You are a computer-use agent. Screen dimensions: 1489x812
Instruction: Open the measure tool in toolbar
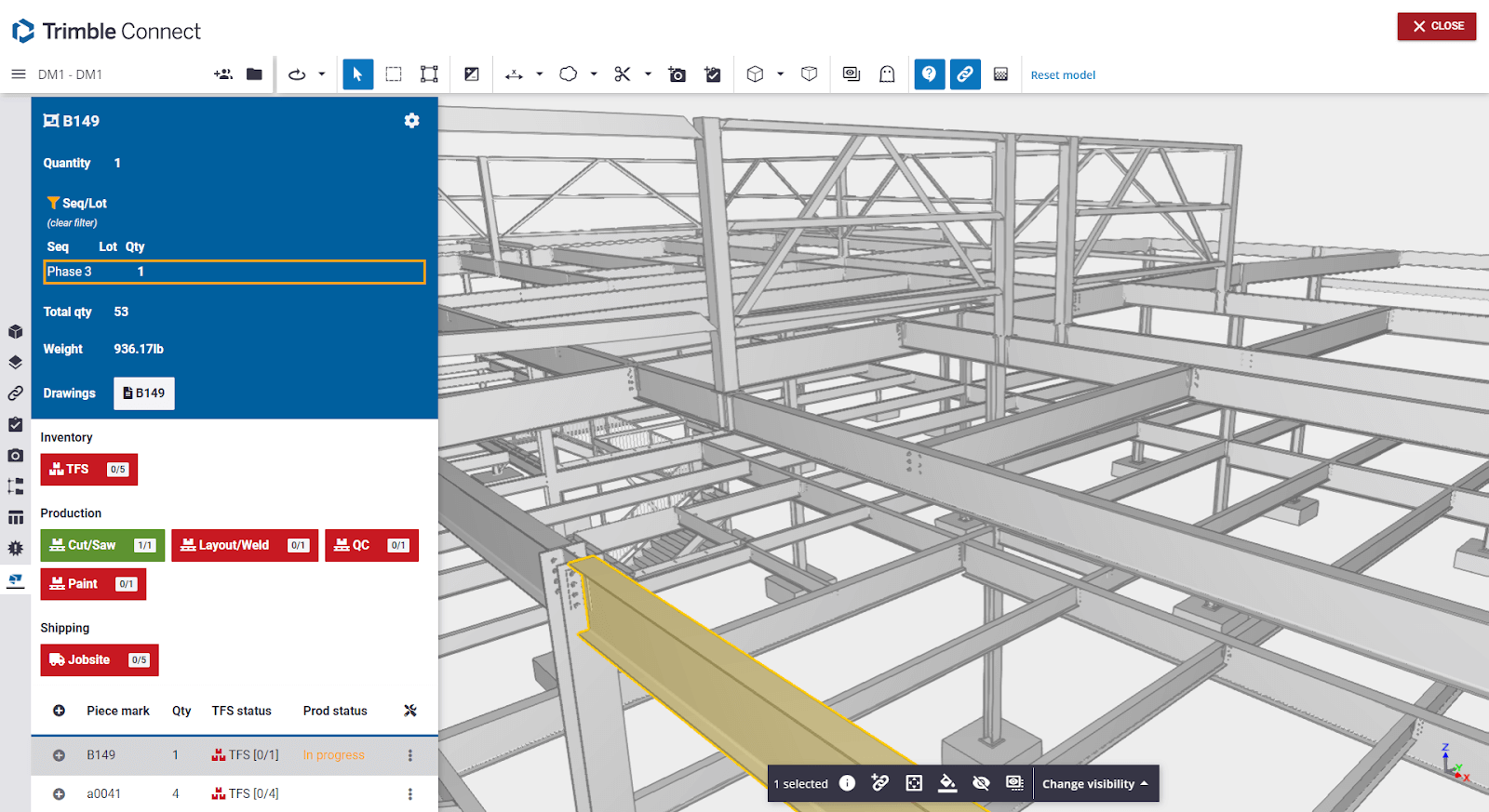pyautogui.click(x=514, y=74)
